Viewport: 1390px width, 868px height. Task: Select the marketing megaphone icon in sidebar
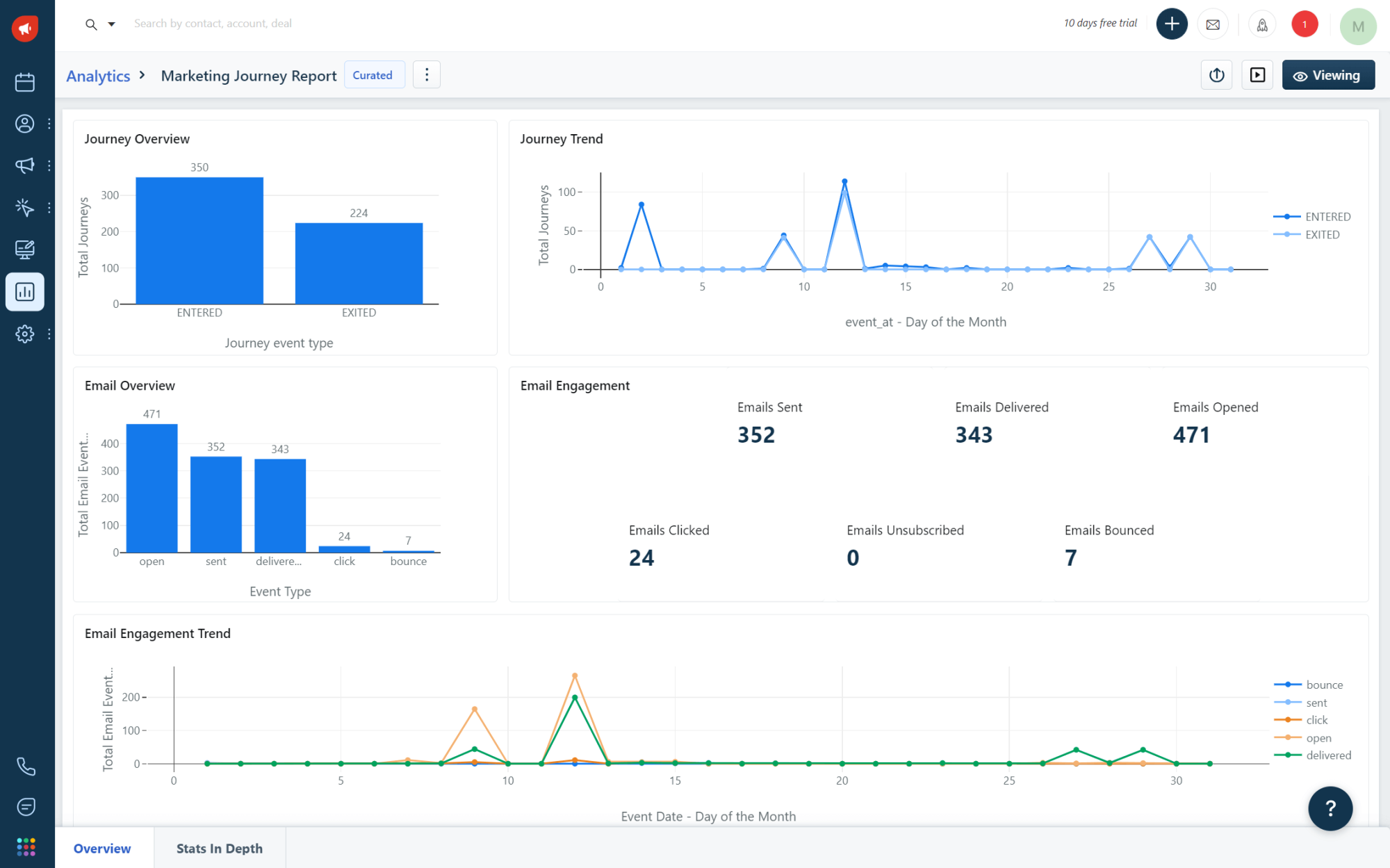click(25, 165)
